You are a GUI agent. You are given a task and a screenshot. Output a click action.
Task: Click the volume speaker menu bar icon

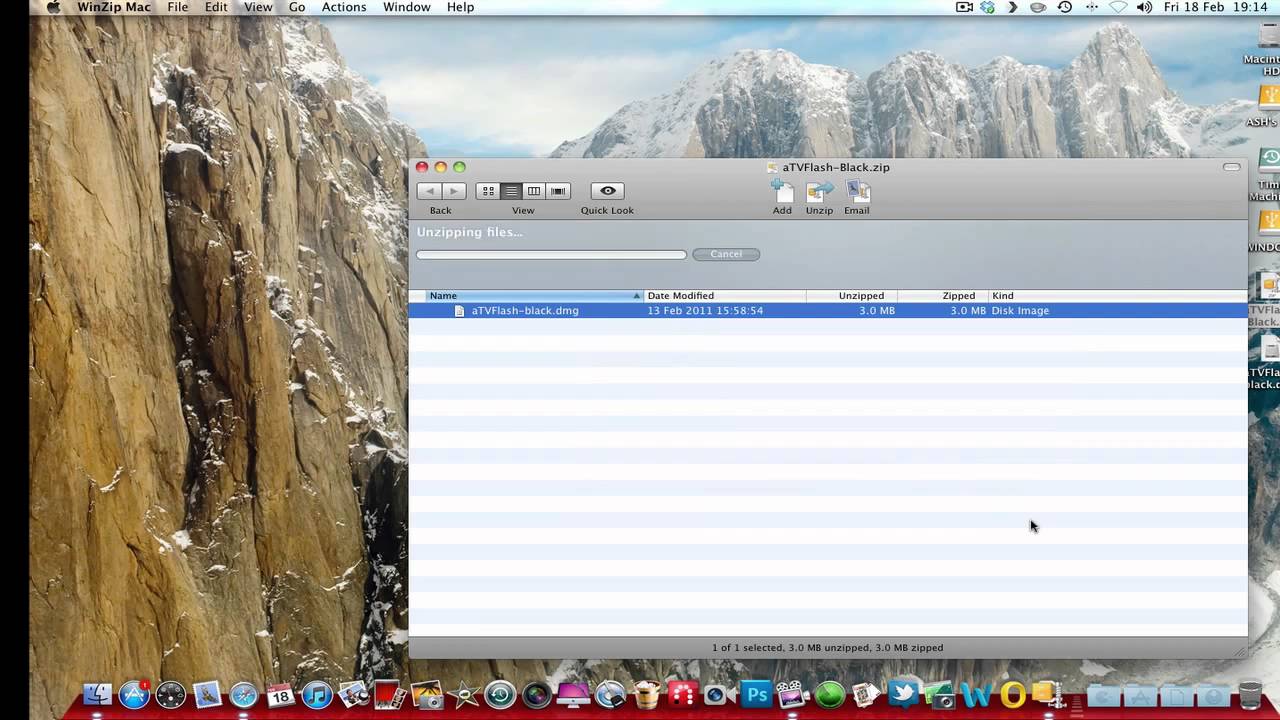[x=1144, y=7]
